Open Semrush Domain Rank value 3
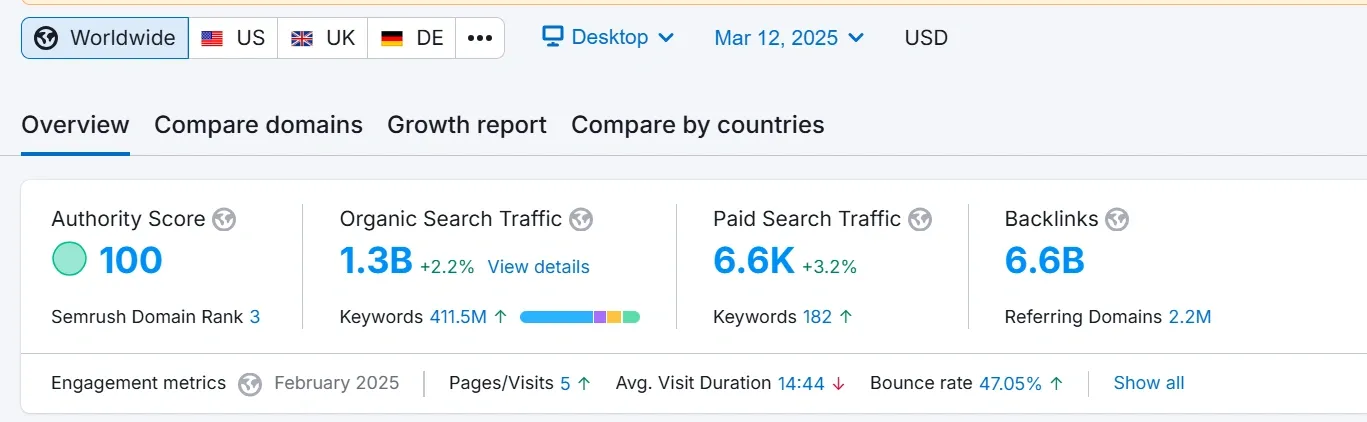Image resolution: width=1367 pixels, height=422 pixels. coord(255,317)
